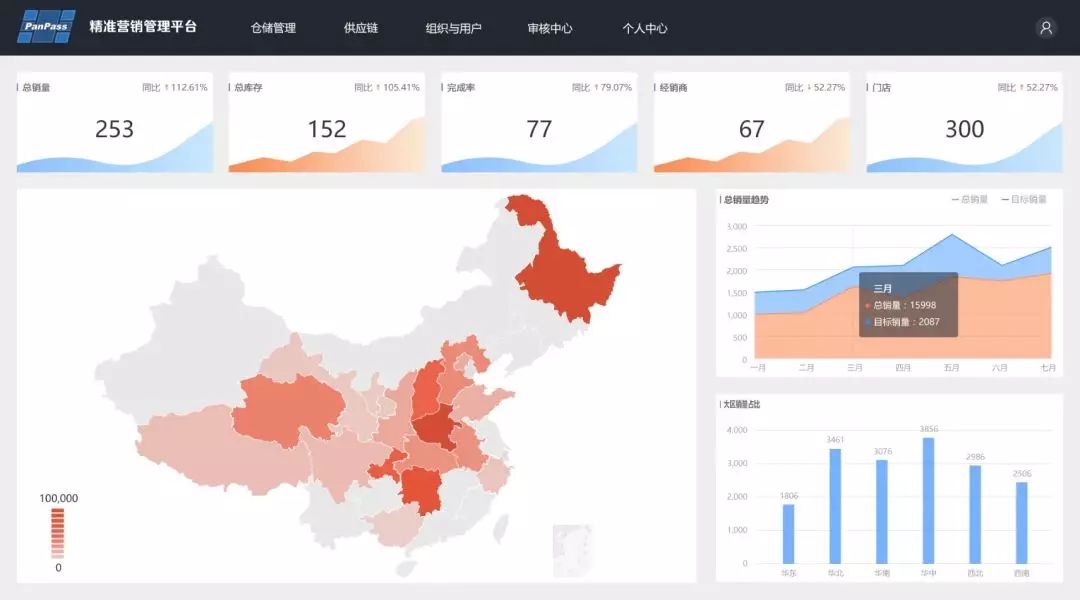Click the 西北 bar labeled 2986

[x=975, y=515]
